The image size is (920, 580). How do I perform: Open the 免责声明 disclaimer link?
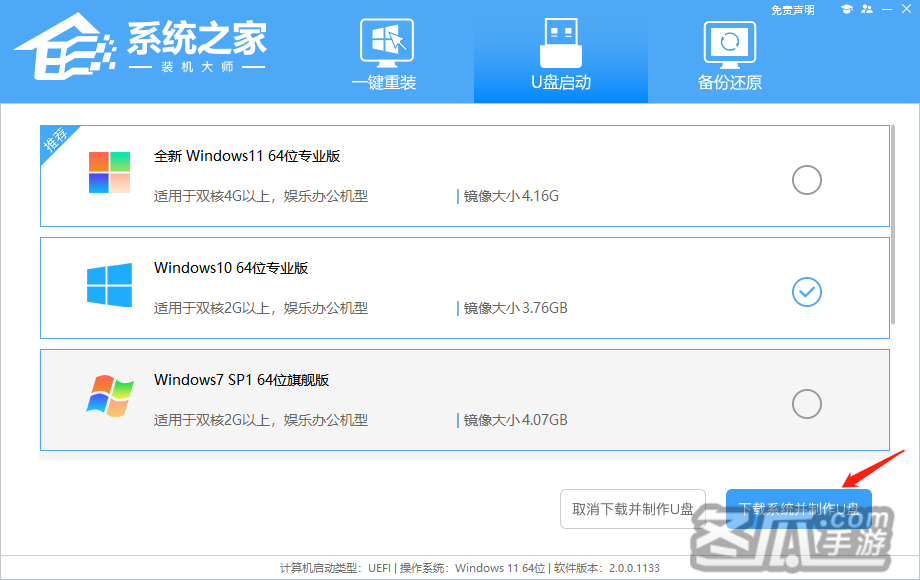coord(793,10)
